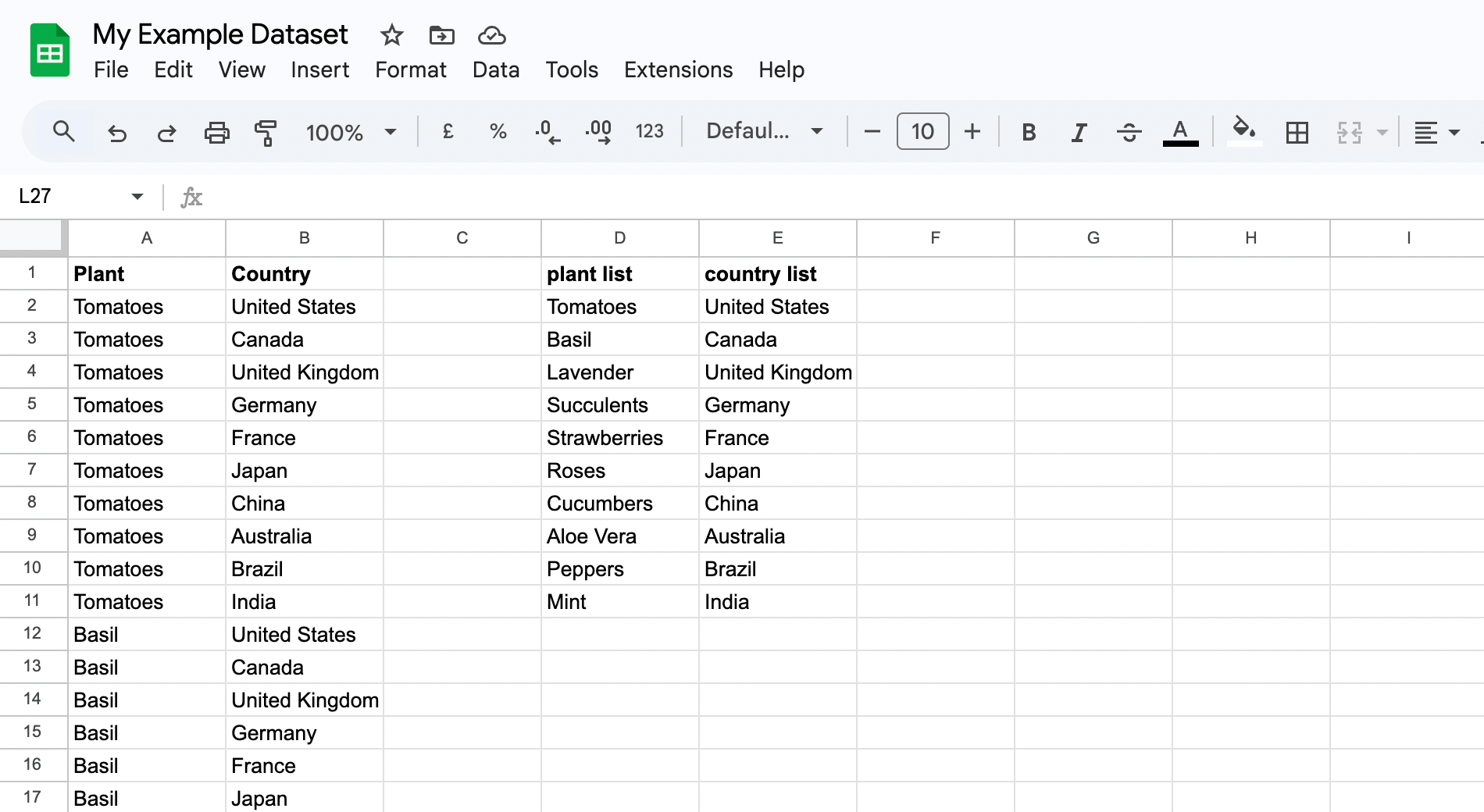1484x812 pixels.
Task: Check the cloud document status icon
Action: (x=491, y=35)
